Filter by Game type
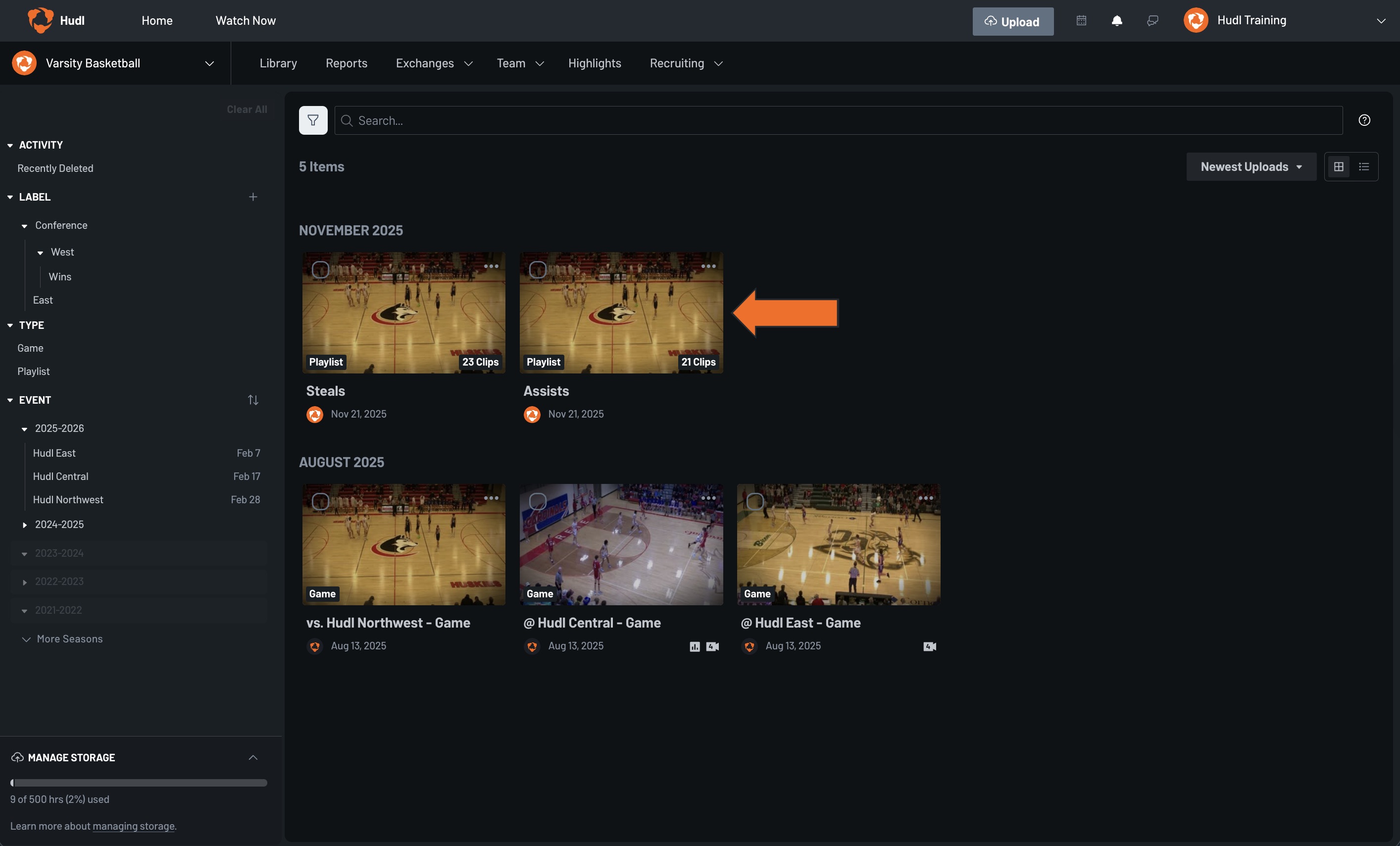 tap(30, 348)
